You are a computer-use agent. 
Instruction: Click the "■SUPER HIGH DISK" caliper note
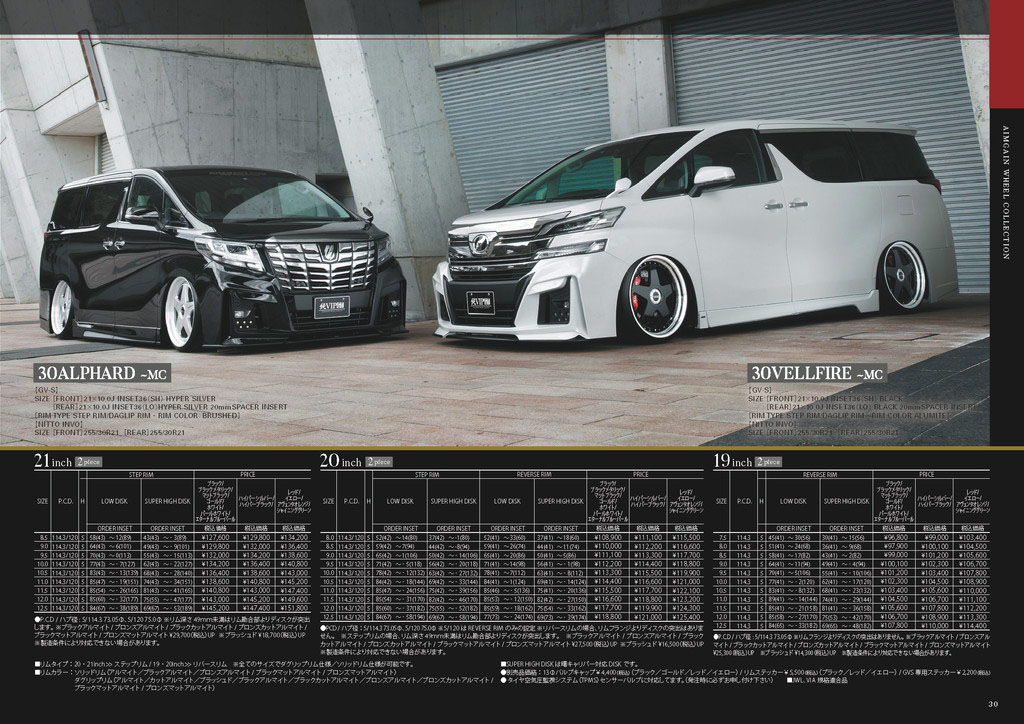[x=569, y=664]
